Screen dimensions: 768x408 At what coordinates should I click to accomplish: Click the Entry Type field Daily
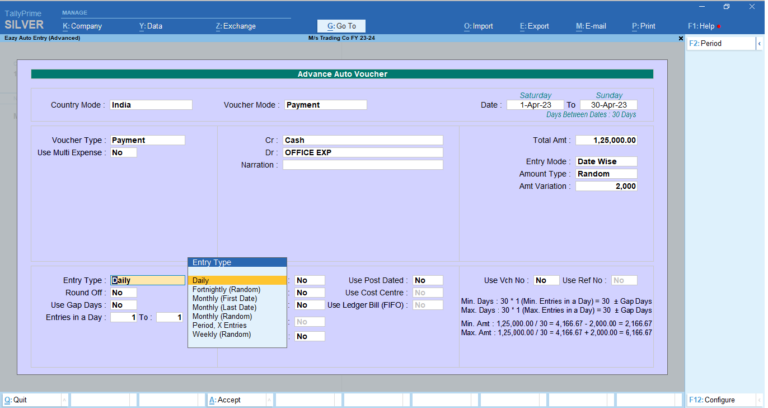coord(147,280)
